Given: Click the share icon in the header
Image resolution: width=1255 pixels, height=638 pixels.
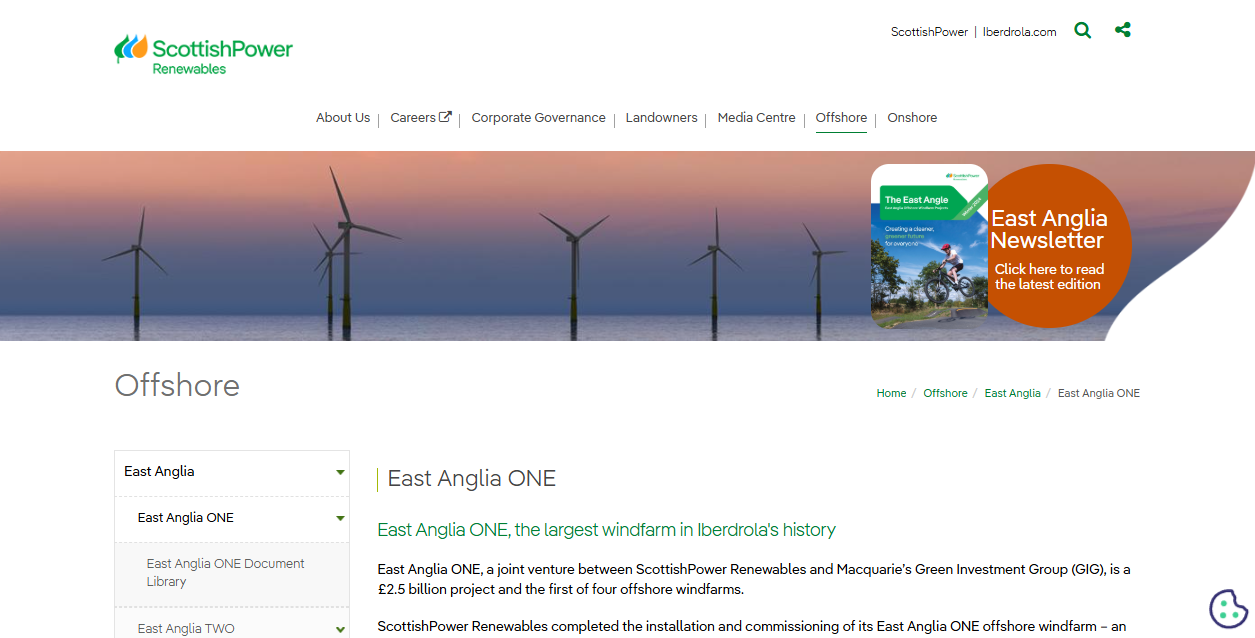Looking at the screenshot, I should click(x=1122, y=30).
